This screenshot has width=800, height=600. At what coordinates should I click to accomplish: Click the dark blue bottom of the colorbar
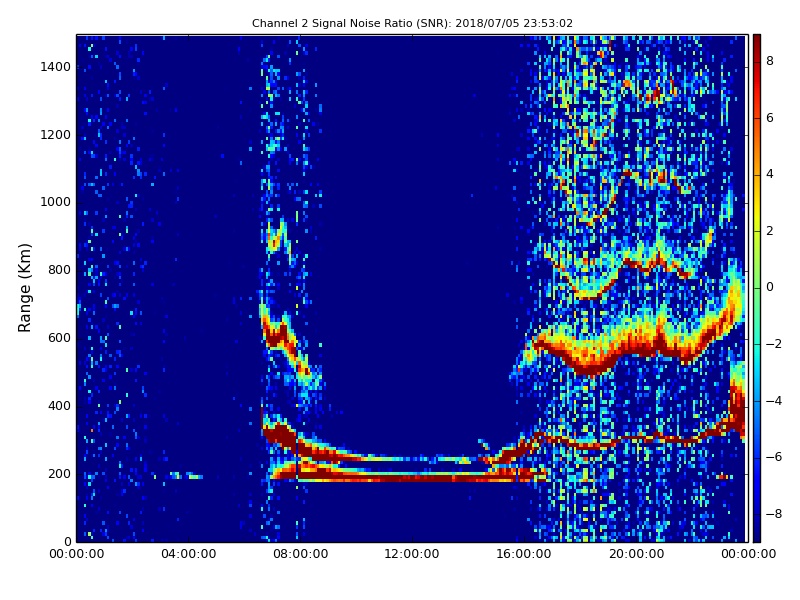pos(757,532)
